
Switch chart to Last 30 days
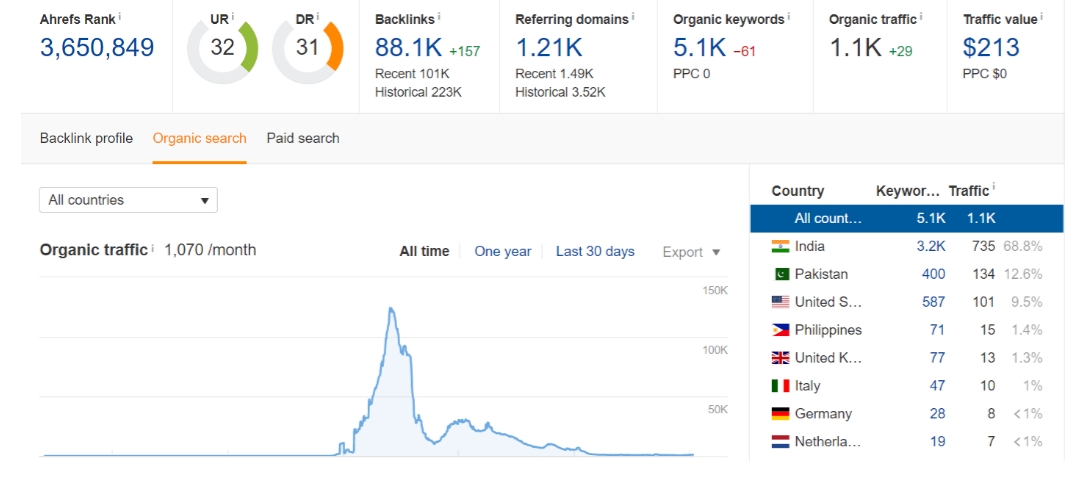[x=595, y=251]
